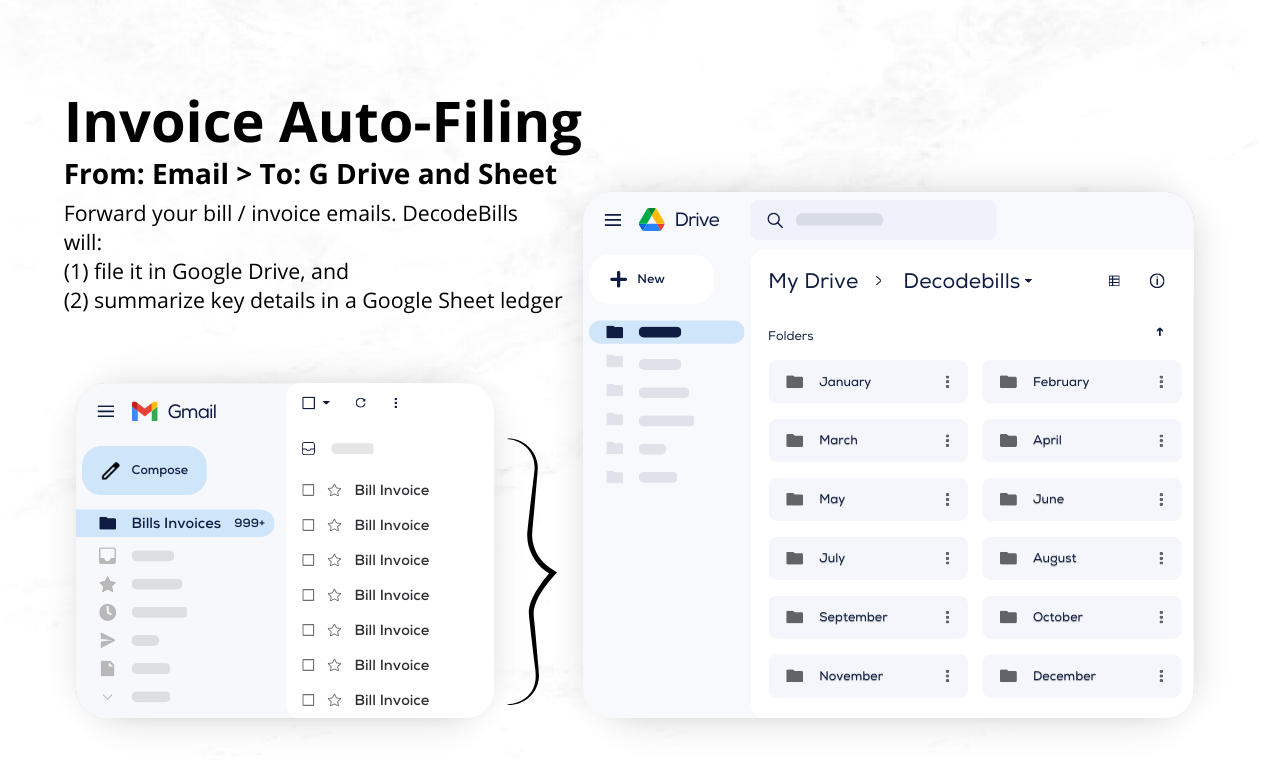Click the Compose button in Gmail
Viewport: 1270px width, 760px height.
point(144,470)
